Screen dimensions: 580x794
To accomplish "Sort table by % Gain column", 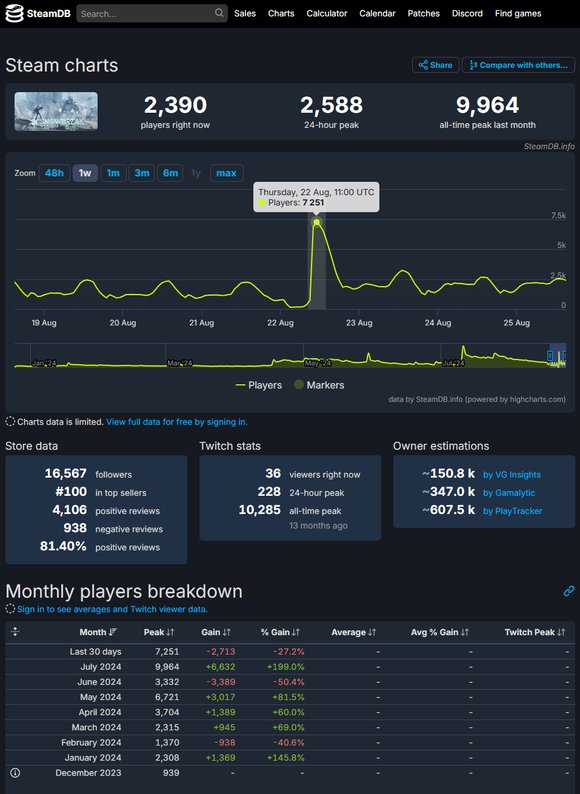I will coord(280,632).
